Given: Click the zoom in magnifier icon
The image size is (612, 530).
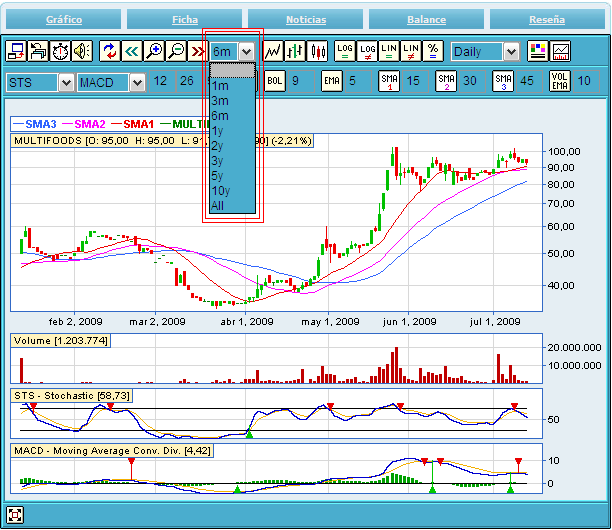Looking at the screenshot, I should (x=154, y=51).
